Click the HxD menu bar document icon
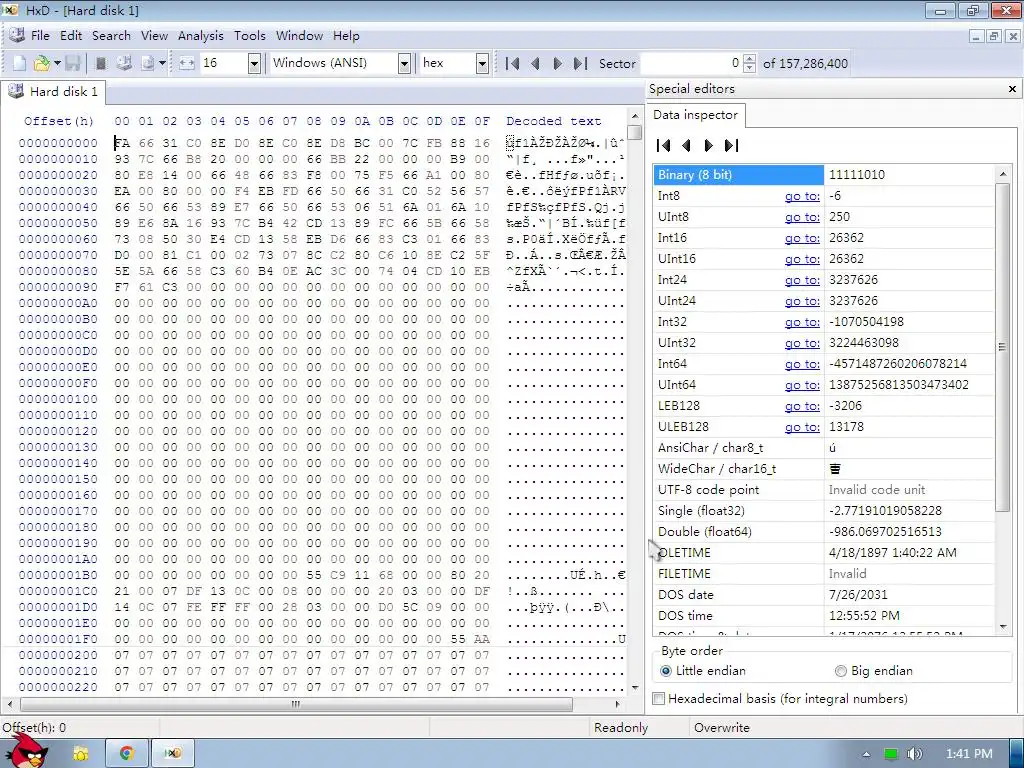Screen dimensions: 1024x768 pos(16,36)
